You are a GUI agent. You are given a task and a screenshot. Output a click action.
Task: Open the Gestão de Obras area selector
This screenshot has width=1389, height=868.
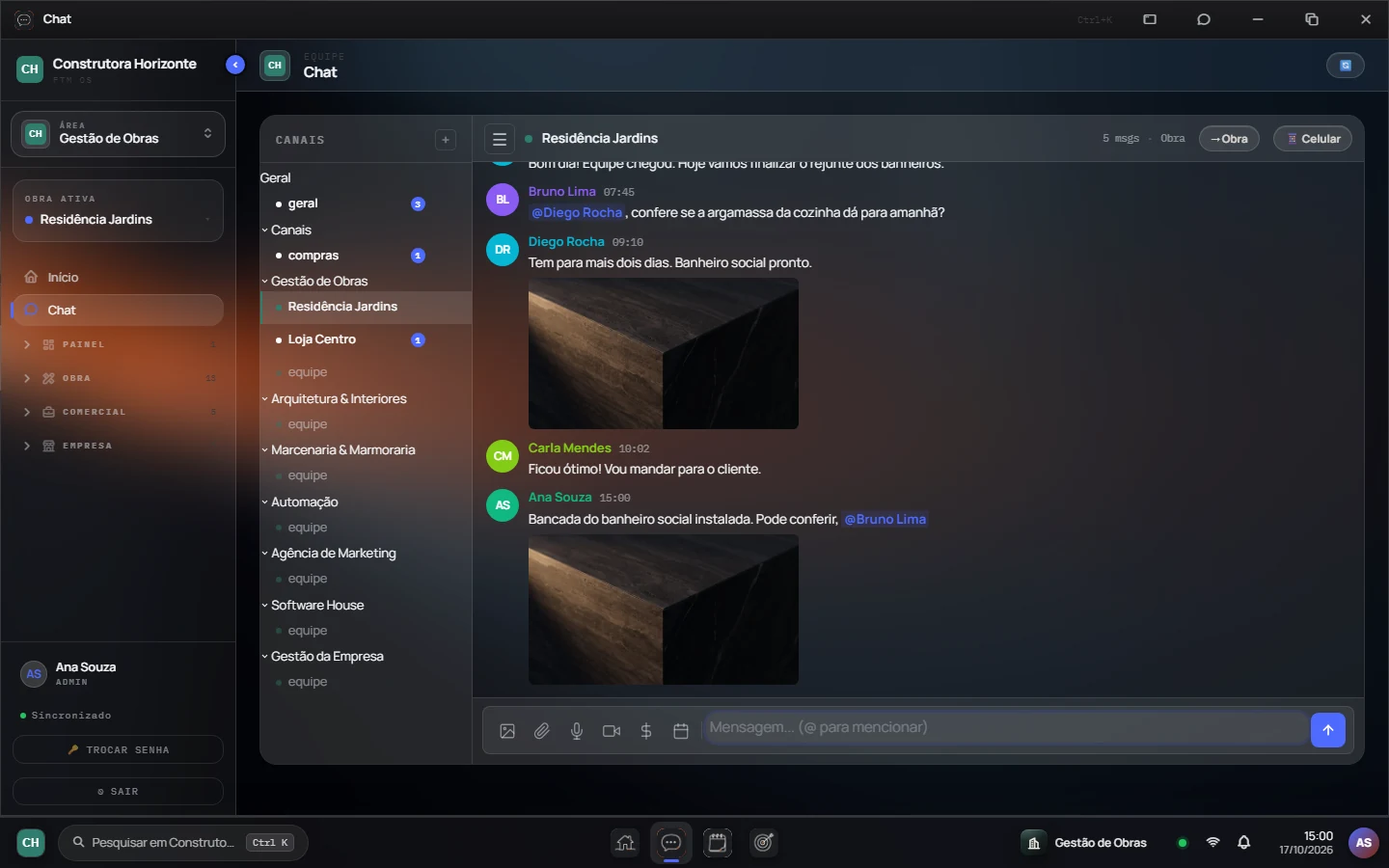coord(118,134)
